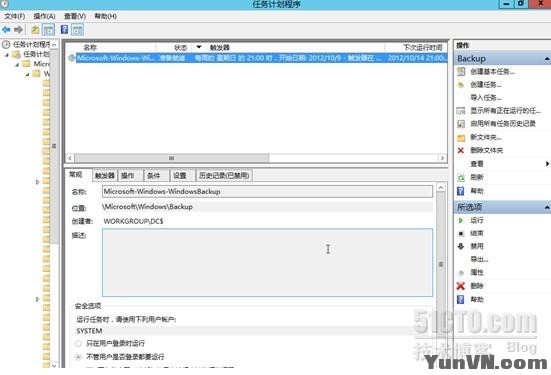Click the 状态 column header
The width and height of the screenshot is (551, 375).
pyautogui.click(x=181, y=47)
